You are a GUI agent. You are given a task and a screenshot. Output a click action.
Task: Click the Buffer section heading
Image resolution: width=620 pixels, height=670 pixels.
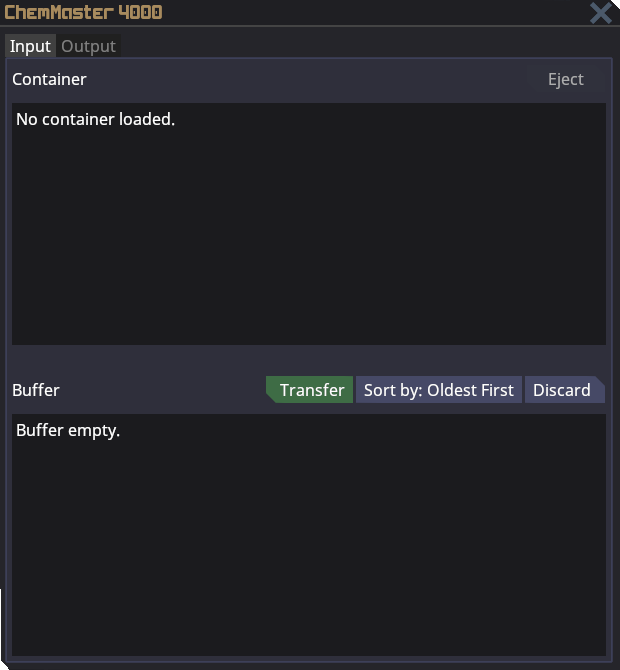(x=36, y=390)
